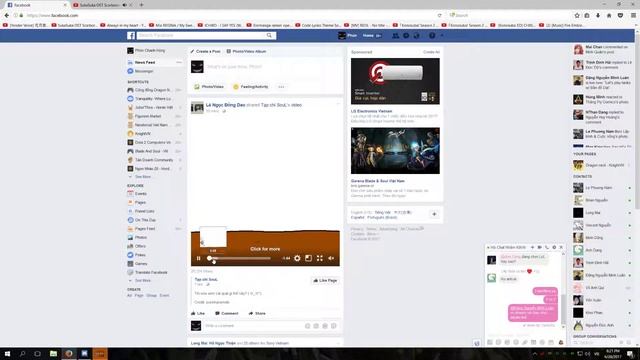The height and width of the screenshot is (360, 640).
Task: Start a voice call in chat window
Action: [x=547, y=247]
